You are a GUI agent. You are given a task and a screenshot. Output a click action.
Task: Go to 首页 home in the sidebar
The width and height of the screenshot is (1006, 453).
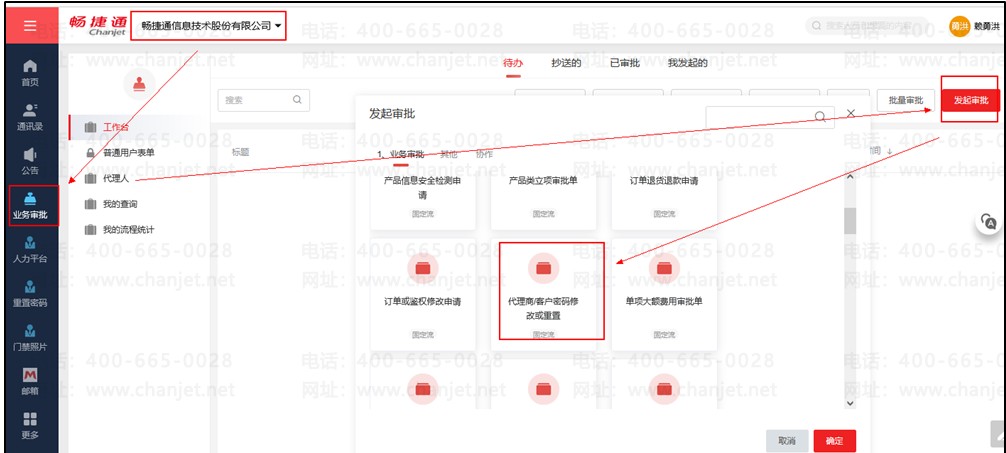coord(30,73)
